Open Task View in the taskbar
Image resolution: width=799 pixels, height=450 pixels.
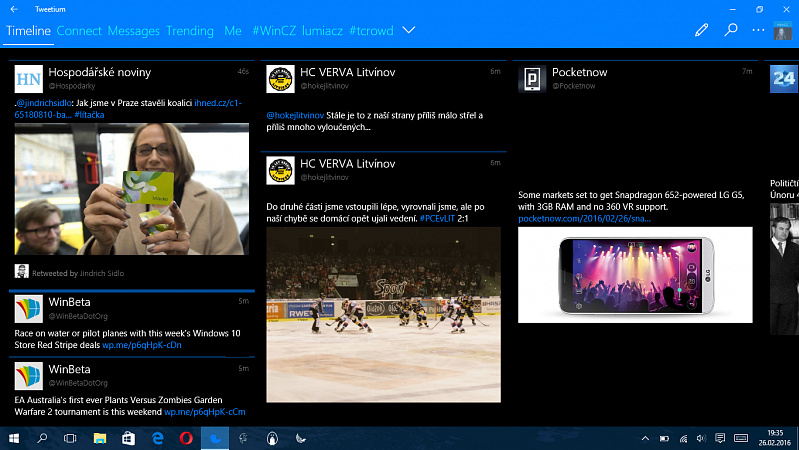tap(70, 438)
